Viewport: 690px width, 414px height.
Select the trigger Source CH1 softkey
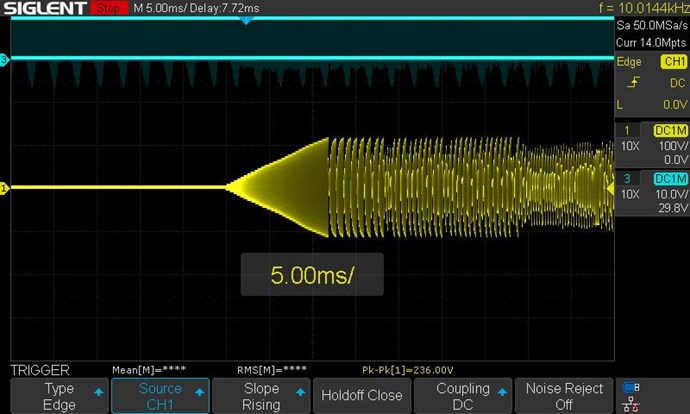pos(160,396)
